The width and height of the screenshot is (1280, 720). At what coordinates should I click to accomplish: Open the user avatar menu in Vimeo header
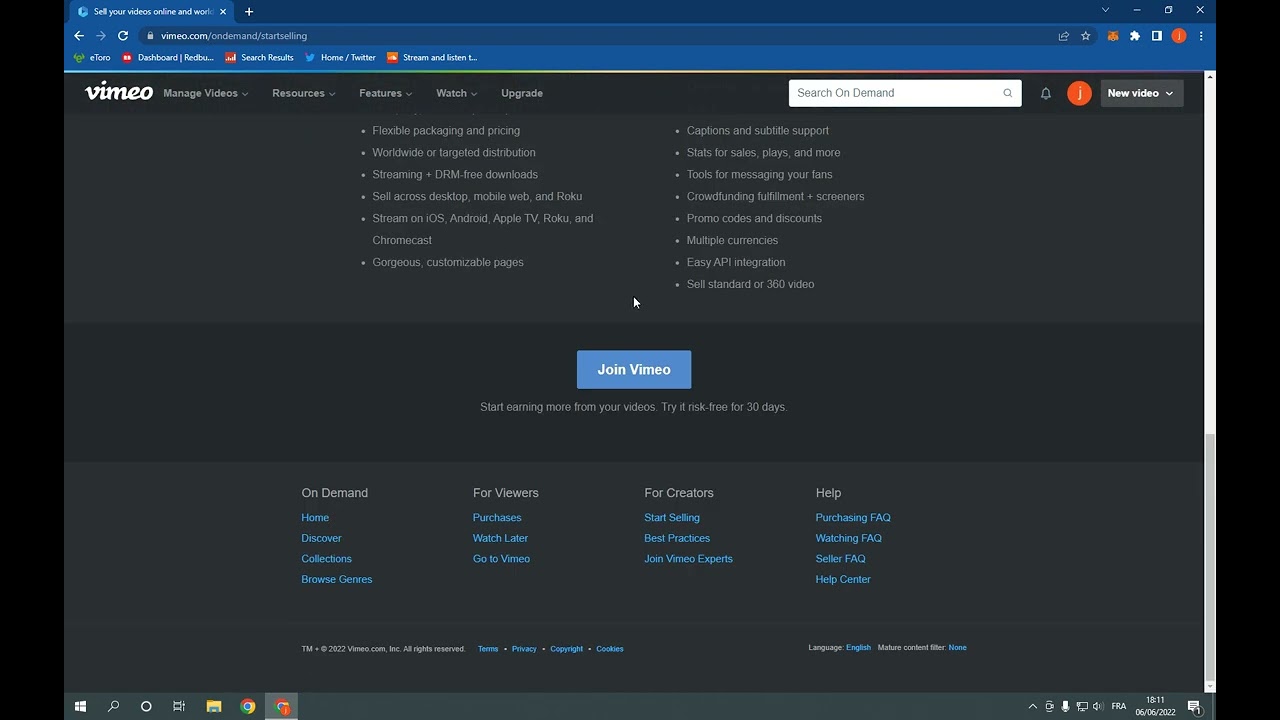click(x=1079, y=93)
